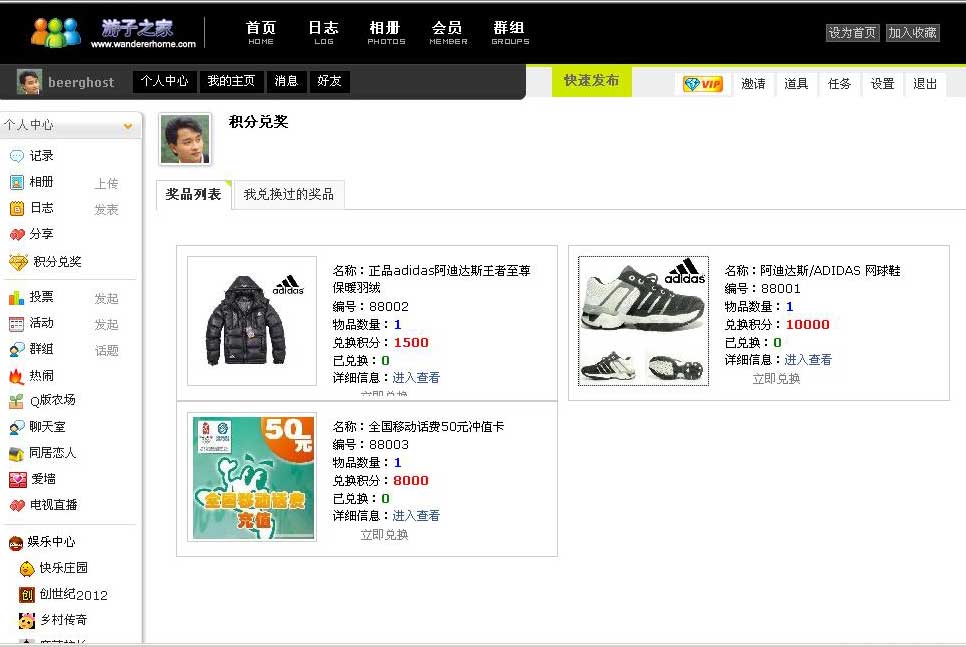Click the 聊天室 chat icon
This screenshot has height=647, width=966.
(x=17, y=427)
